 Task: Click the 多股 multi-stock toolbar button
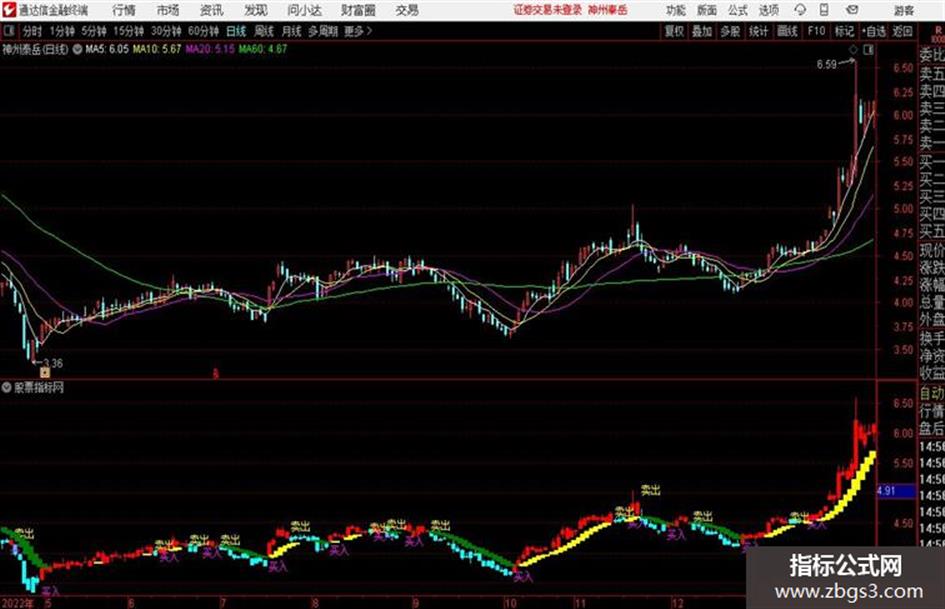pos(730,31)
